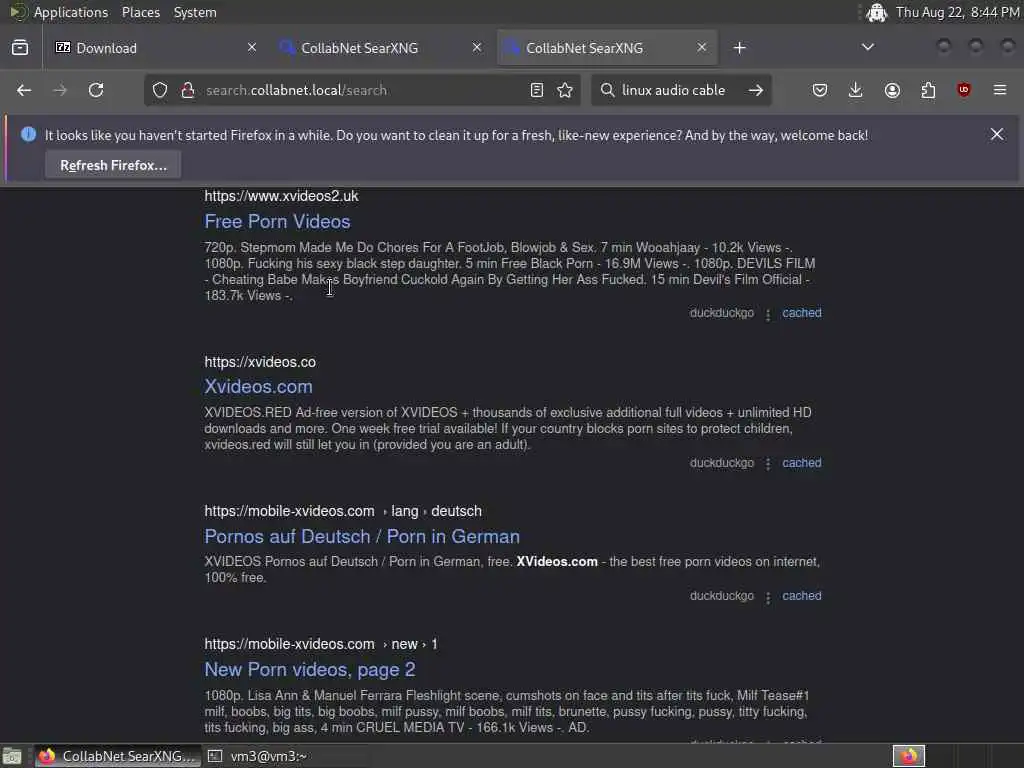Click the duckduckgo label on lang › deutsch result
This screenshot has width=1024, height=768.
722,596
